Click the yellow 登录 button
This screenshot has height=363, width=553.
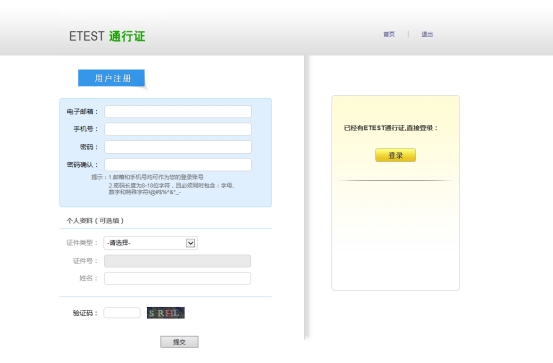395,155
